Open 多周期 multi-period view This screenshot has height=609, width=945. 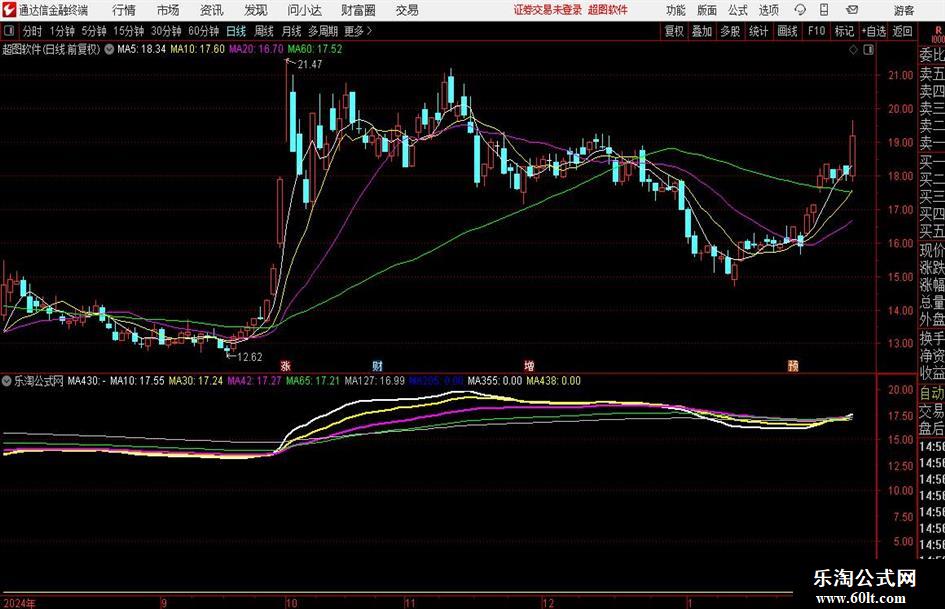coord(323,31)
